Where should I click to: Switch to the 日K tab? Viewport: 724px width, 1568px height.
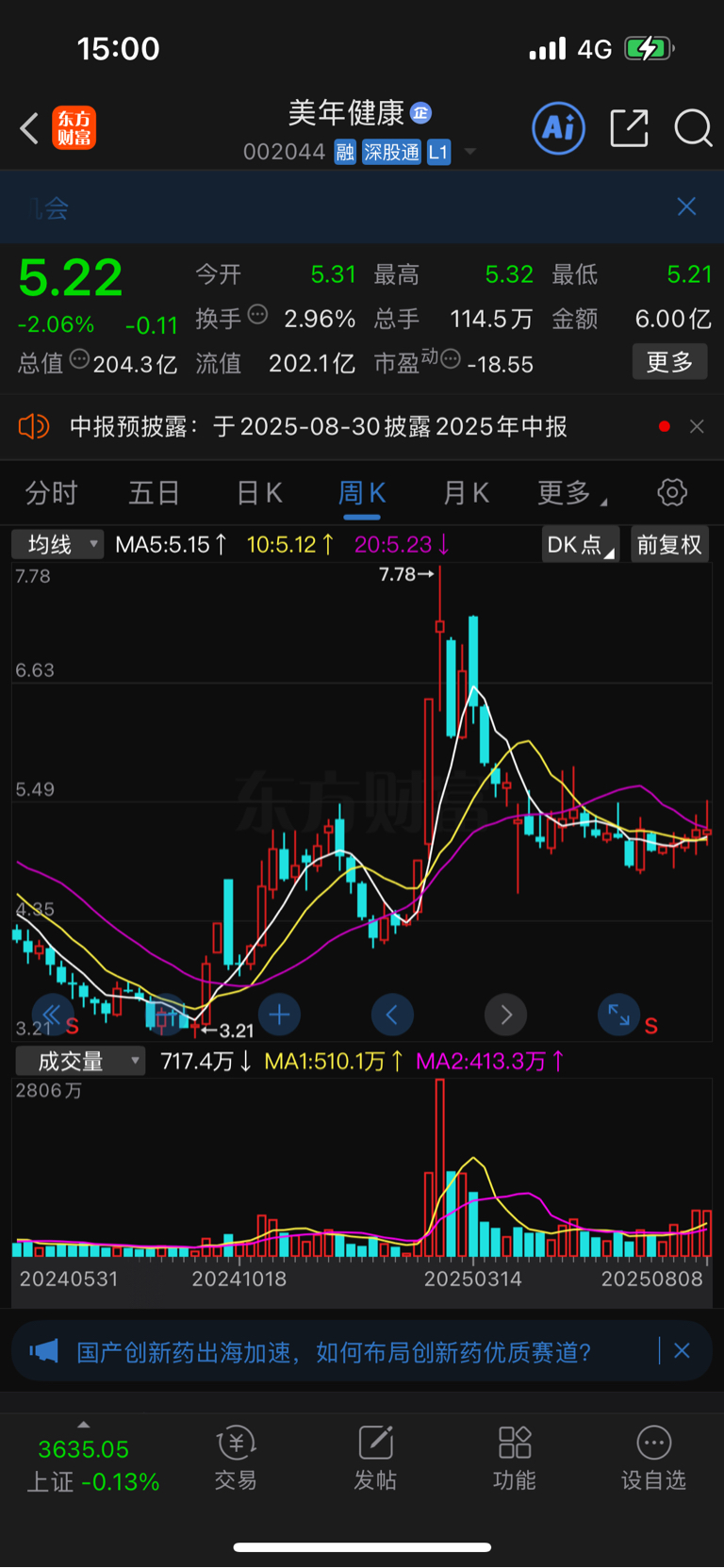[x=259, y=492]
